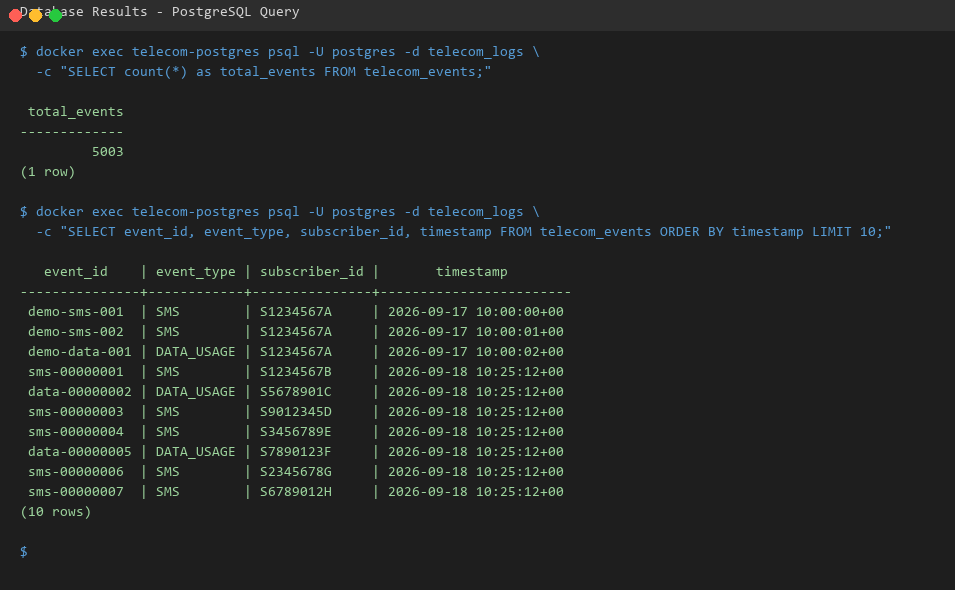Click subscriber S9012345D
955x590 pixels.
(296, 412)
